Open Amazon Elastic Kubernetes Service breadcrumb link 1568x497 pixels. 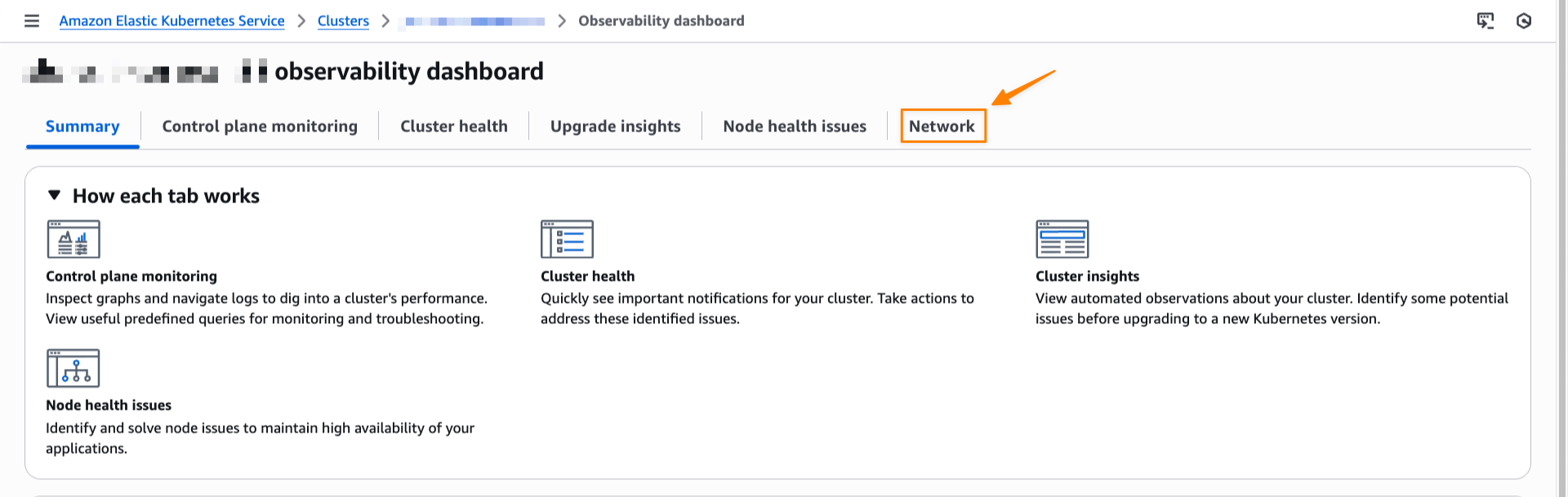point(171,21)
